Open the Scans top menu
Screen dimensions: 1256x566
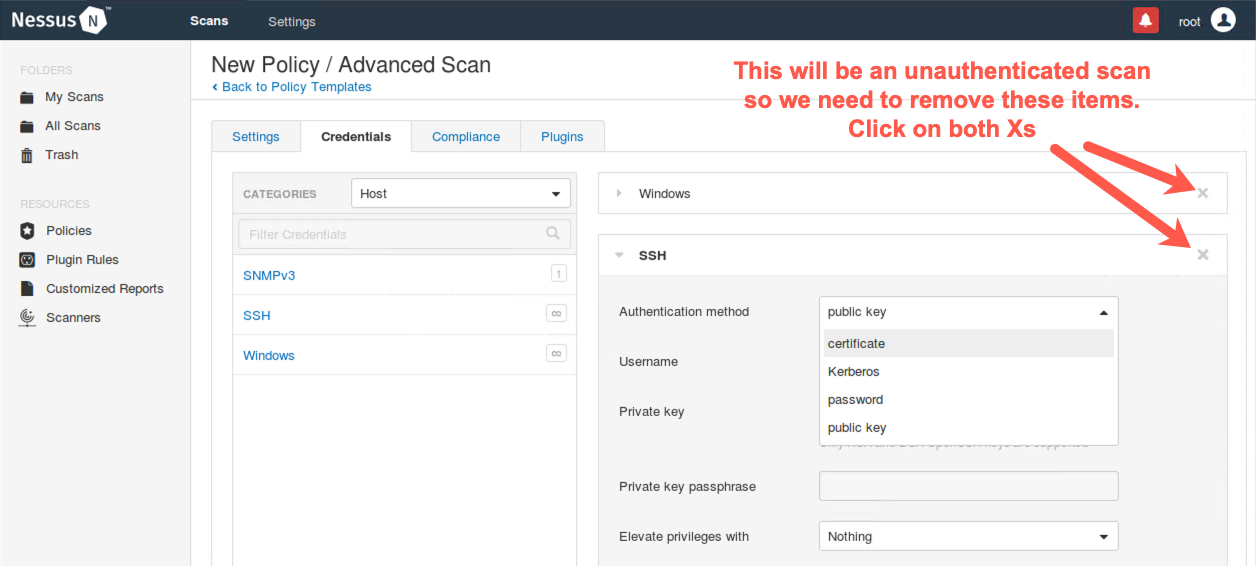pyautogui.click(x=209, y=21)
